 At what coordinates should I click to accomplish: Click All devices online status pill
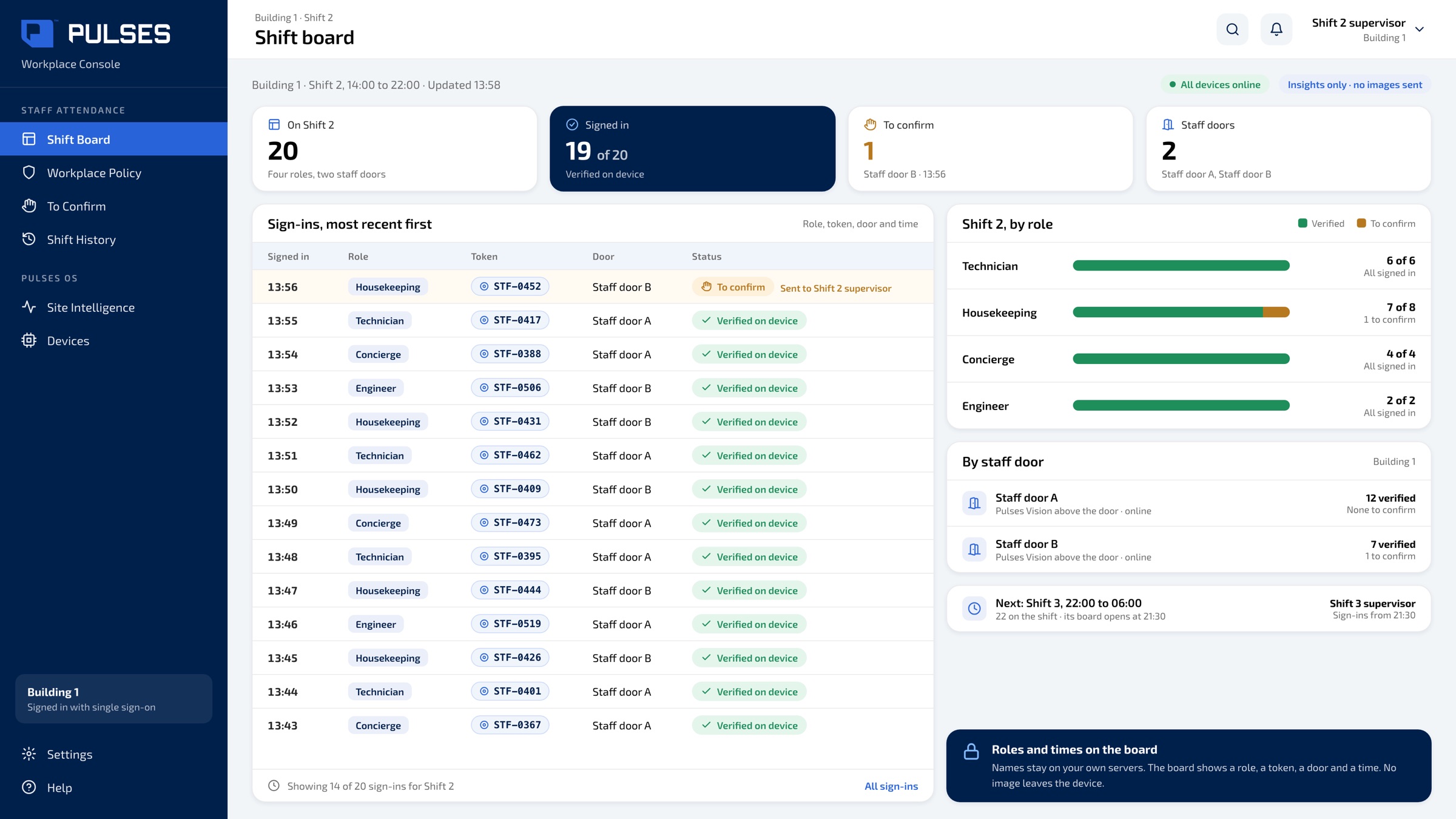(1215, 84)
